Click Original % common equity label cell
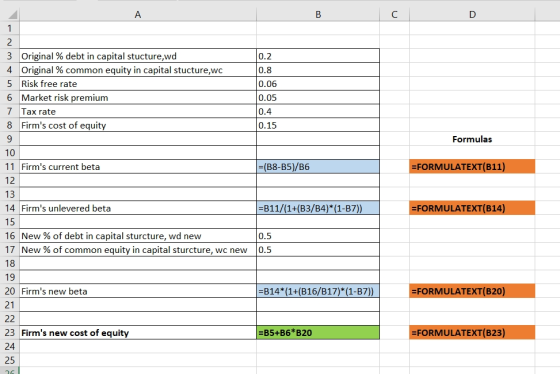Image resolution: width=560 pixels, height=374 pixels. 138,70
